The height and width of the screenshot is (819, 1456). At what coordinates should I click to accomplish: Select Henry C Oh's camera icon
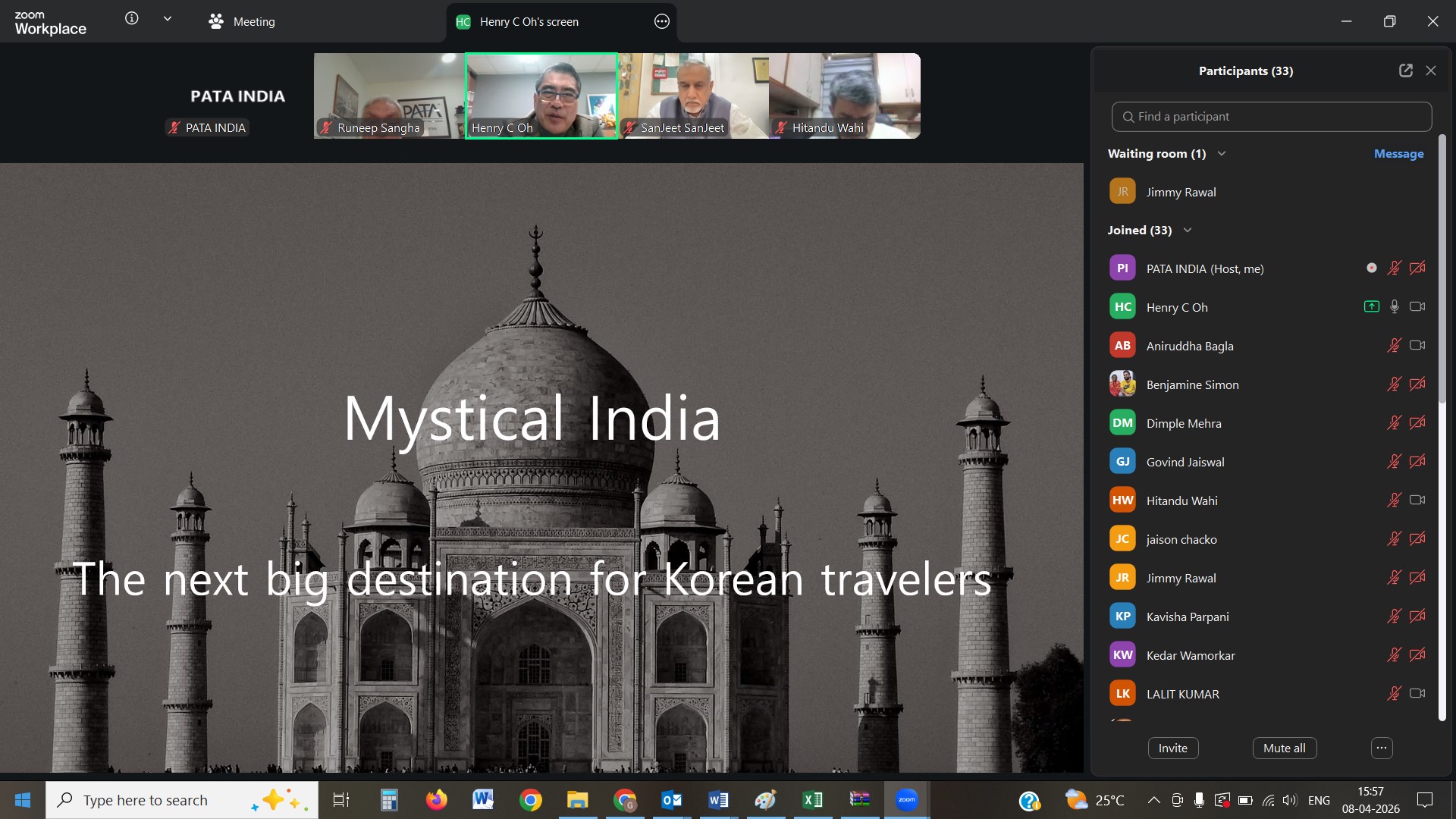tap(1417, 306)
